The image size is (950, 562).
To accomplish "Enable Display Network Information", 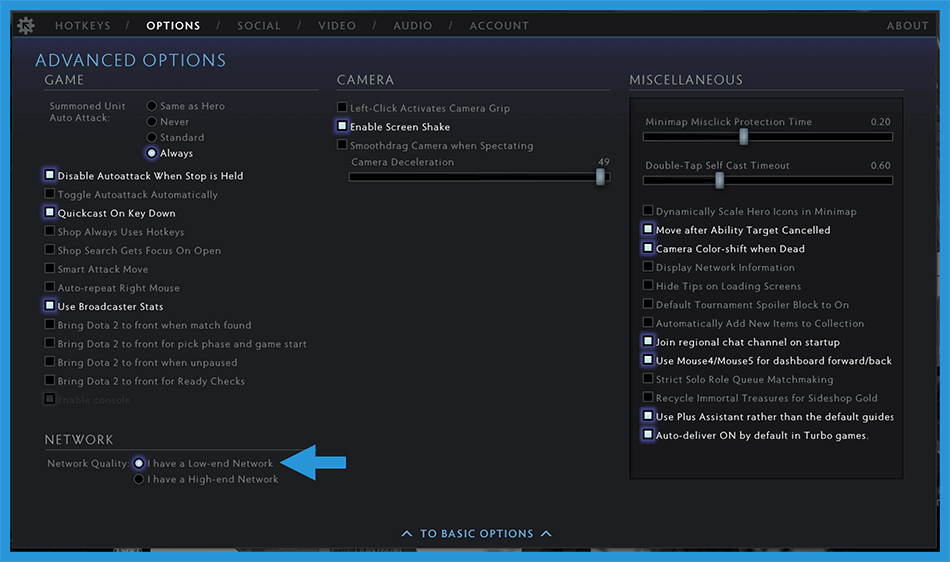I will (x=648, y=266).
